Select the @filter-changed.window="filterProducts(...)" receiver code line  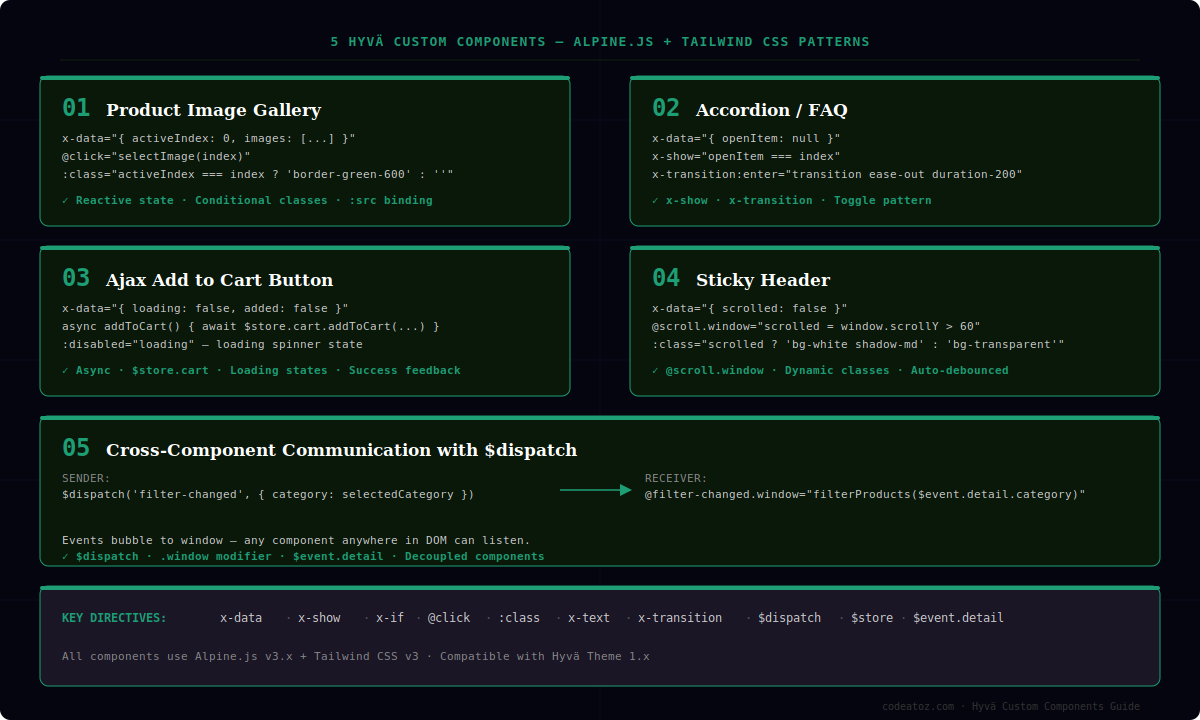point(865,494)
